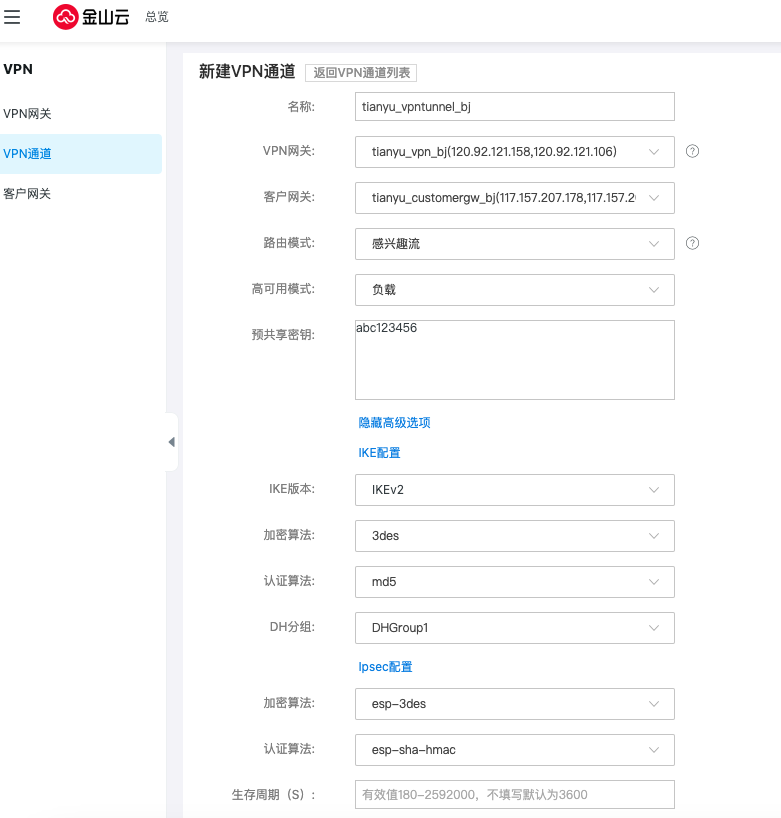Select VPN通道 in the sidebar

[28, 154]
